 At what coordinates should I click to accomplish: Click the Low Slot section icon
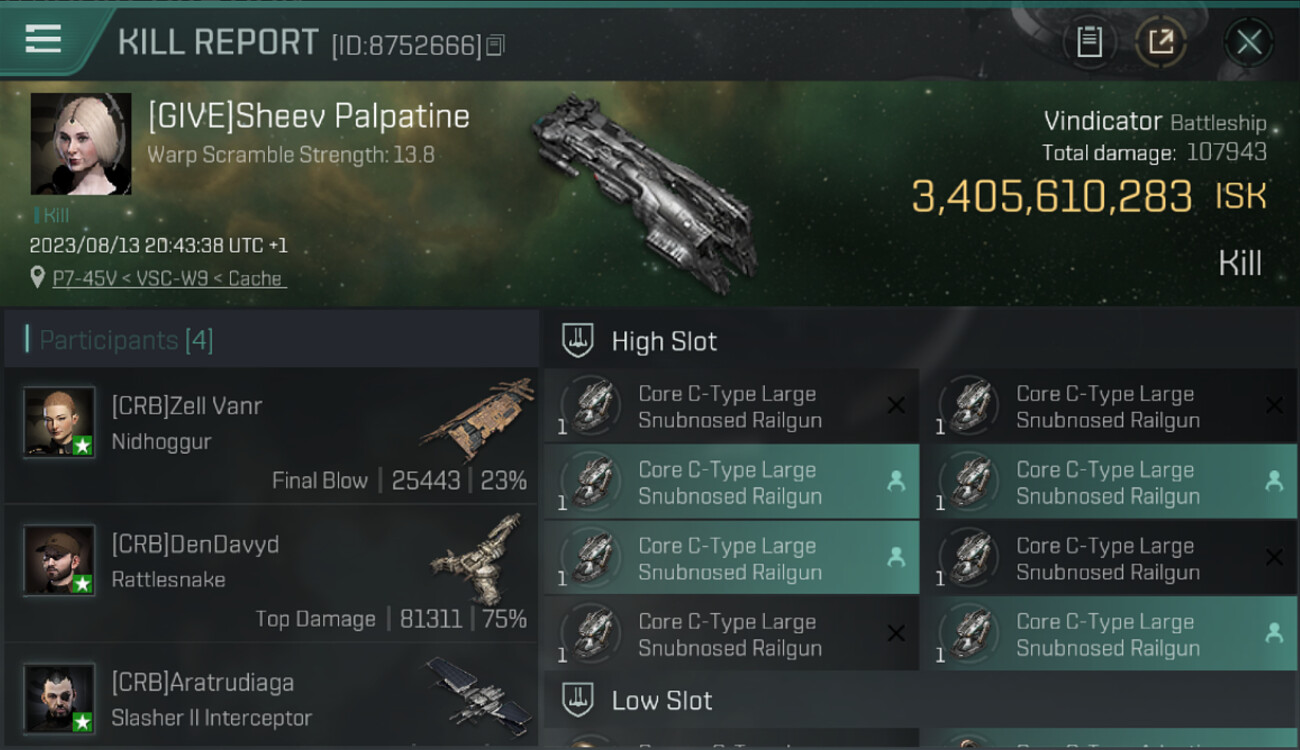point(578,700)
